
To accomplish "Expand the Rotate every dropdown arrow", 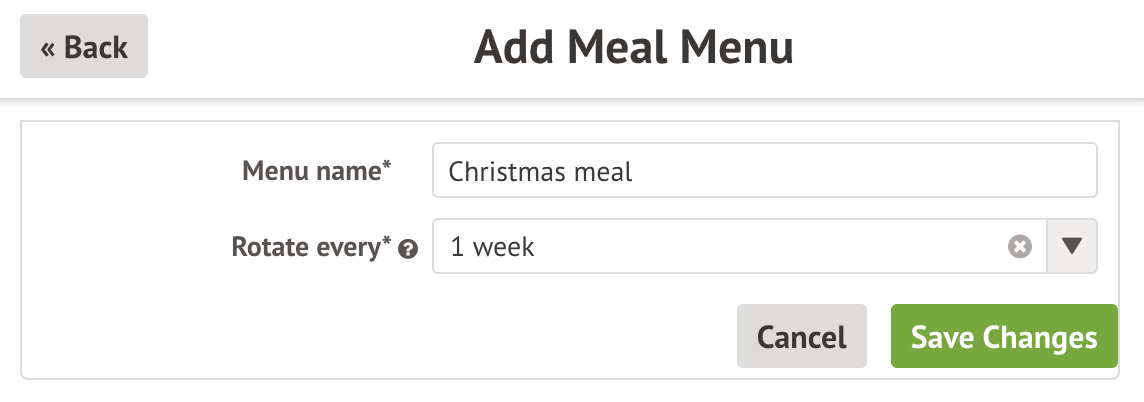I will pyautogui.click(x=1071, y=247).
